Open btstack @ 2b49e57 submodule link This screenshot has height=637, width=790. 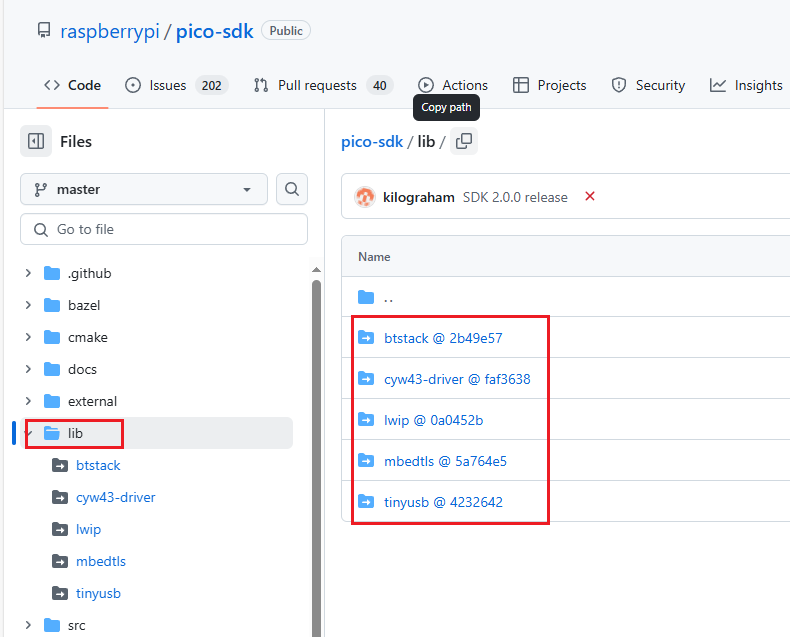pos(443,338)
